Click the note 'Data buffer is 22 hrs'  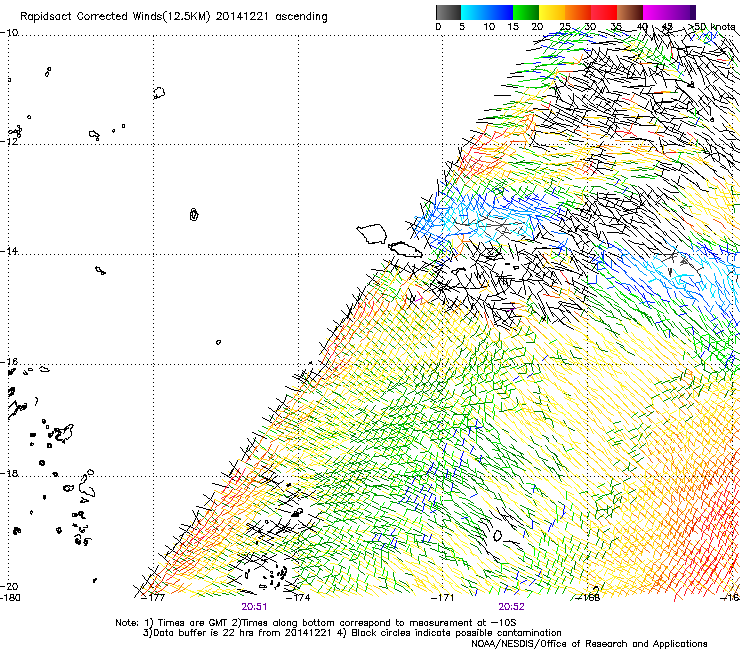[204, 633]
